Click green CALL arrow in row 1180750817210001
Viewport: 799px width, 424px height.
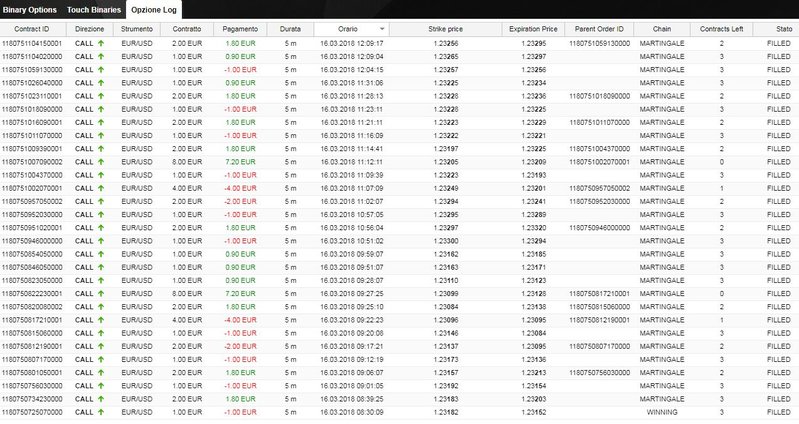[x=101, y=320]
